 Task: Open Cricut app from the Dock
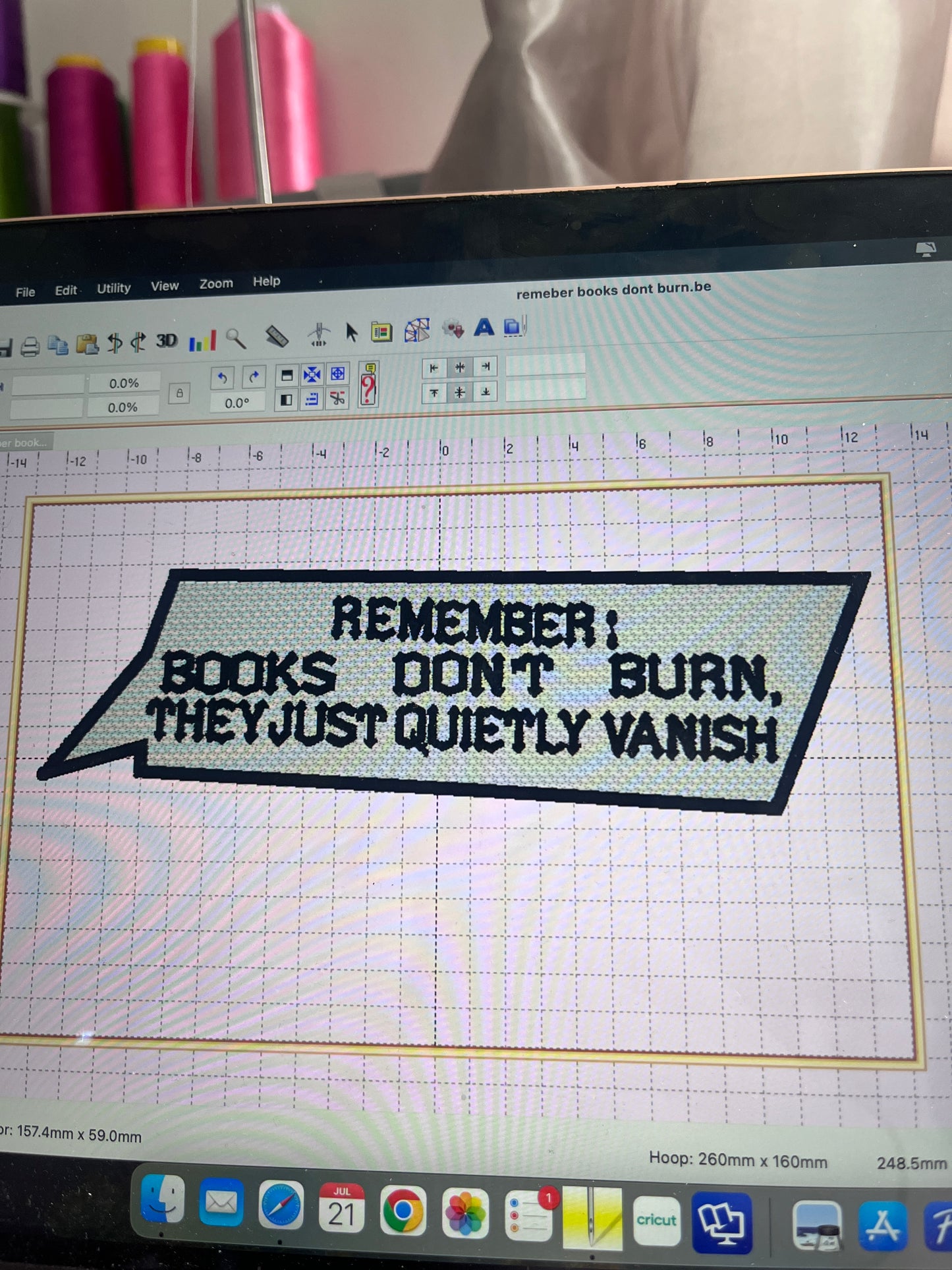[x=656, y=1221]
